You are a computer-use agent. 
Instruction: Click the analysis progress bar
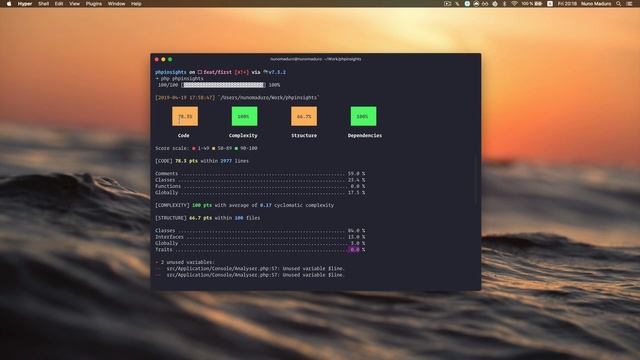point(224,85)
